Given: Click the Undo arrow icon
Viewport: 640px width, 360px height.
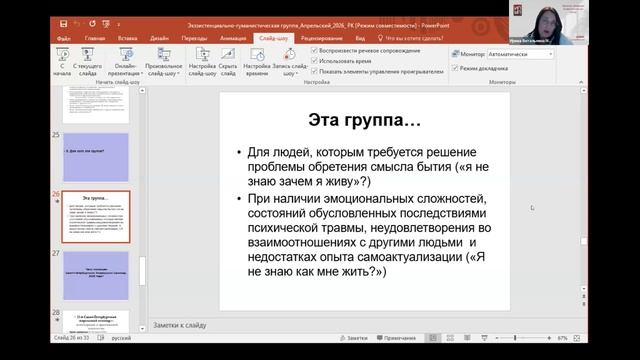Looking at the screenshot, I should tap(77, 24).
